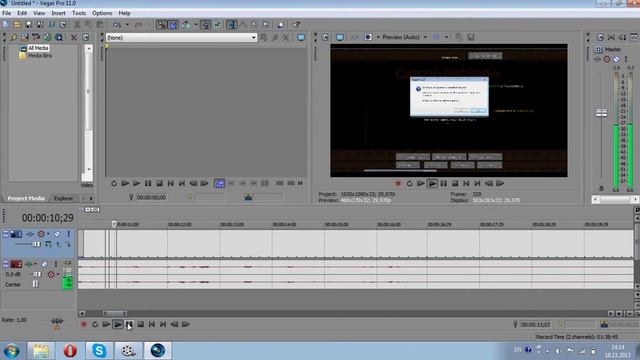Screen dimensions: 640x360
Task: Click Record in the timeline transport
Action: [84, 324]
